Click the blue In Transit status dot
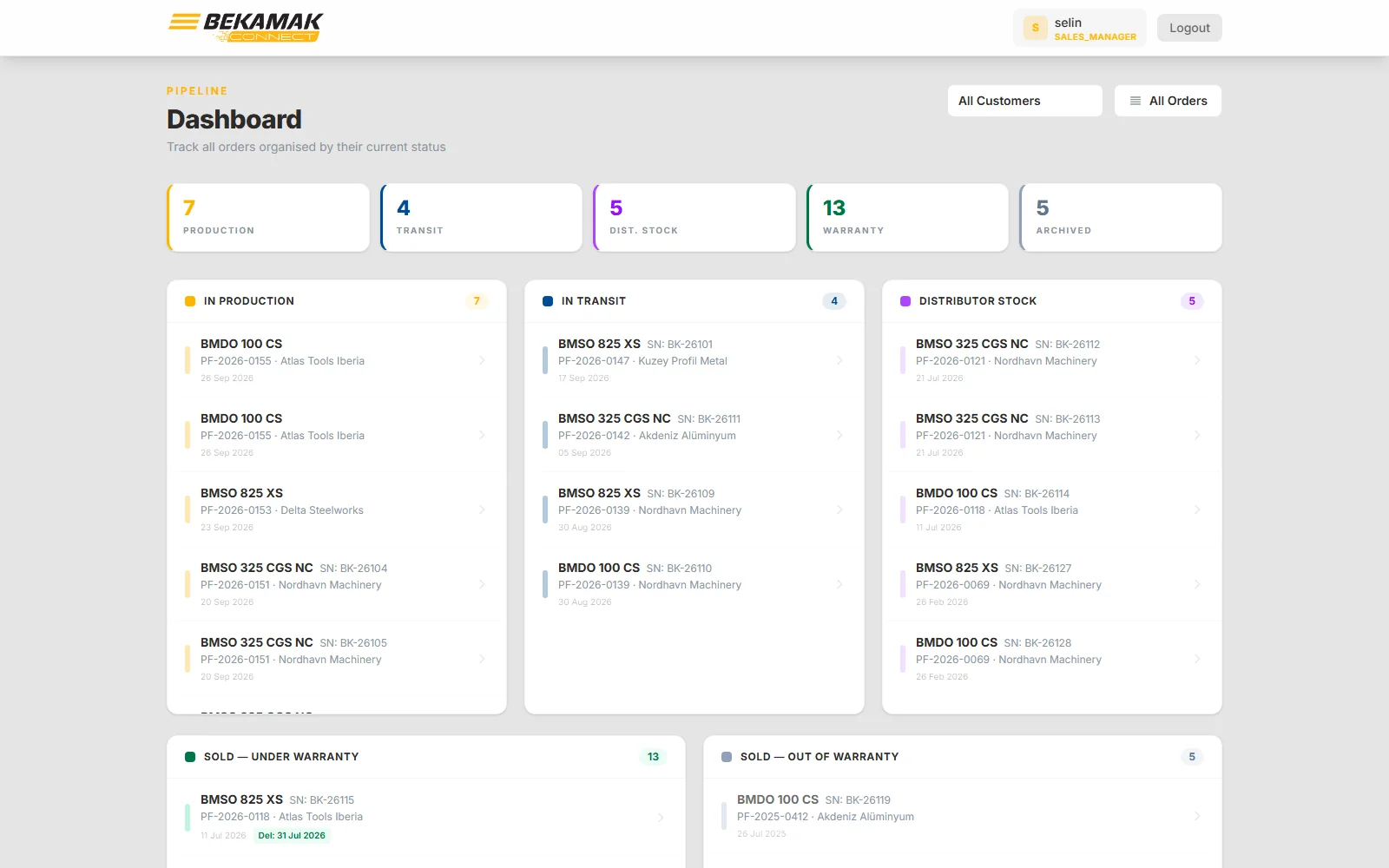The width and height of the screenshot is (1389, 868). tap(548, 301)
